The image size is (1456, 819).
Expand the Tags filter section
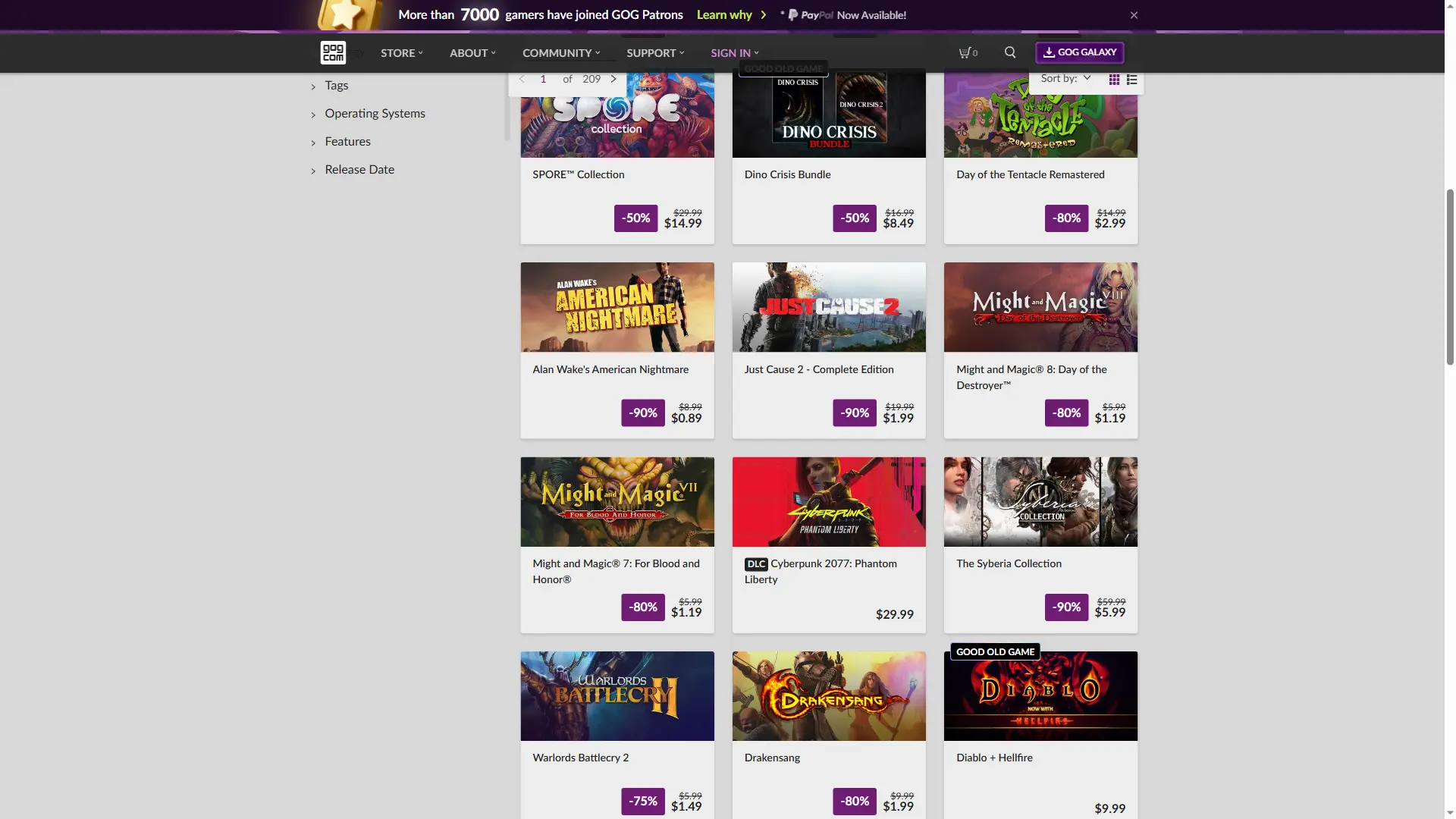pyautogui.click(x=336, y=86)
